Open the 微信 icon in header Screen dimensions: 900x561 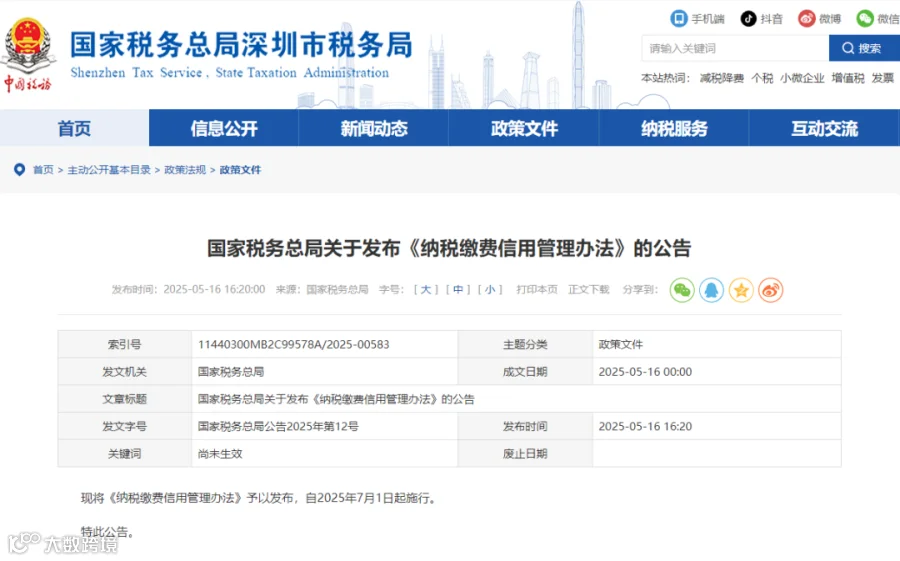click(x=864, y=18)
